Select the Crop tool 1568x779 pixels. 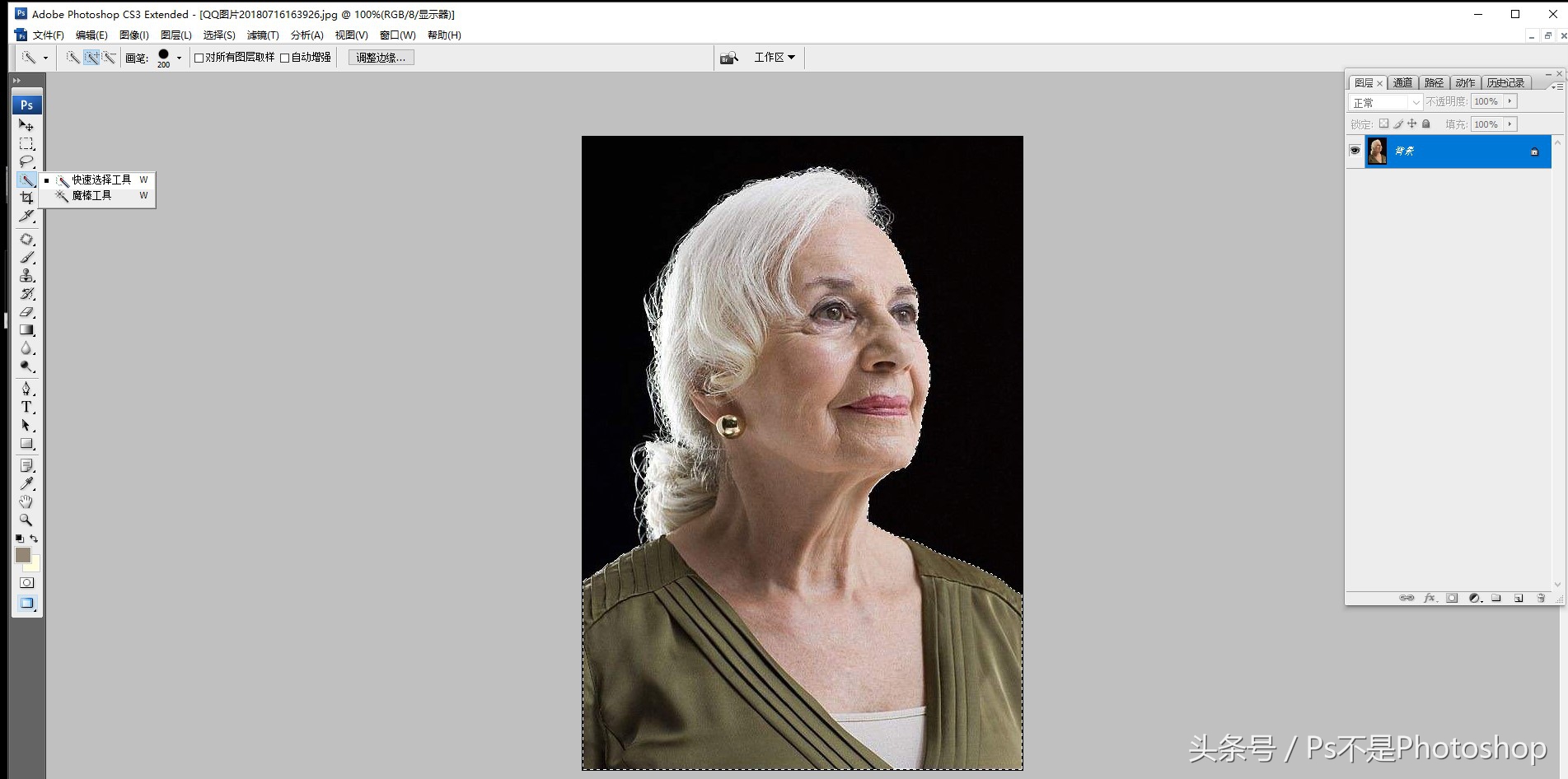coord(26,198)
